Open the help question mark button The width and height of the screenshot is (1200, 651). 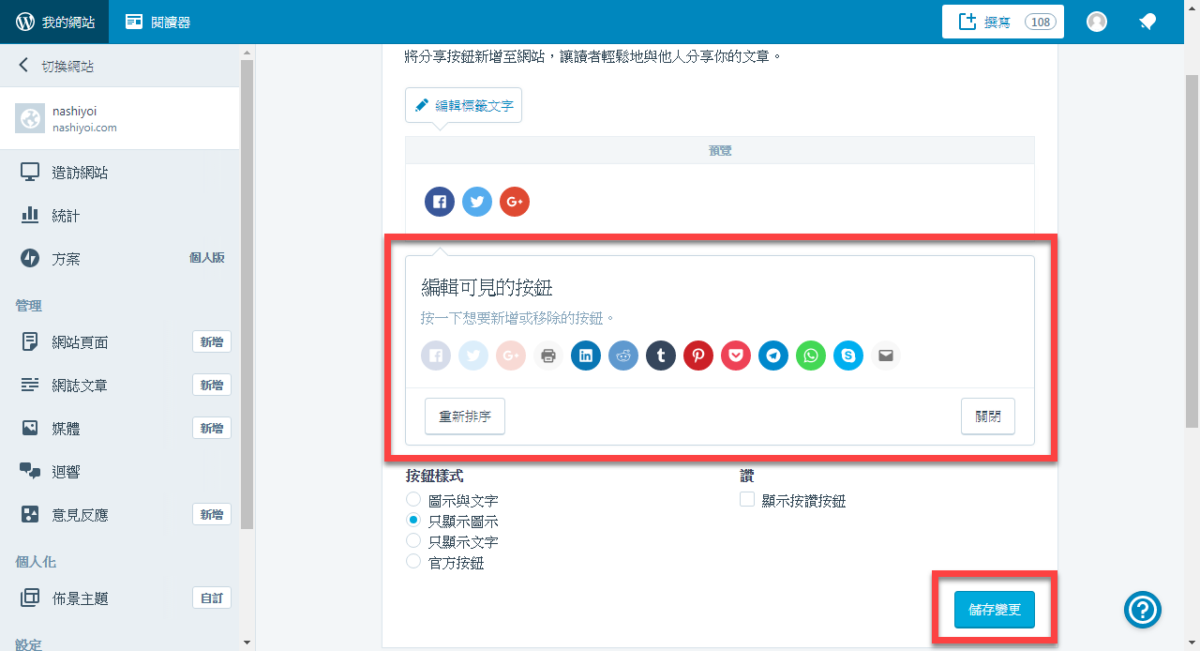(1143, 609)
